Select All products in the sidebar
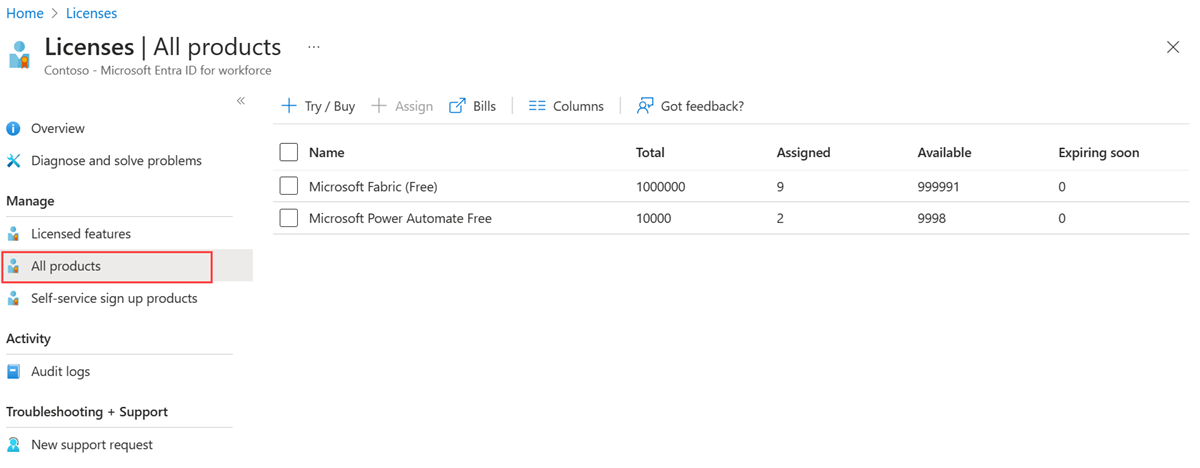 coord(66,267)
